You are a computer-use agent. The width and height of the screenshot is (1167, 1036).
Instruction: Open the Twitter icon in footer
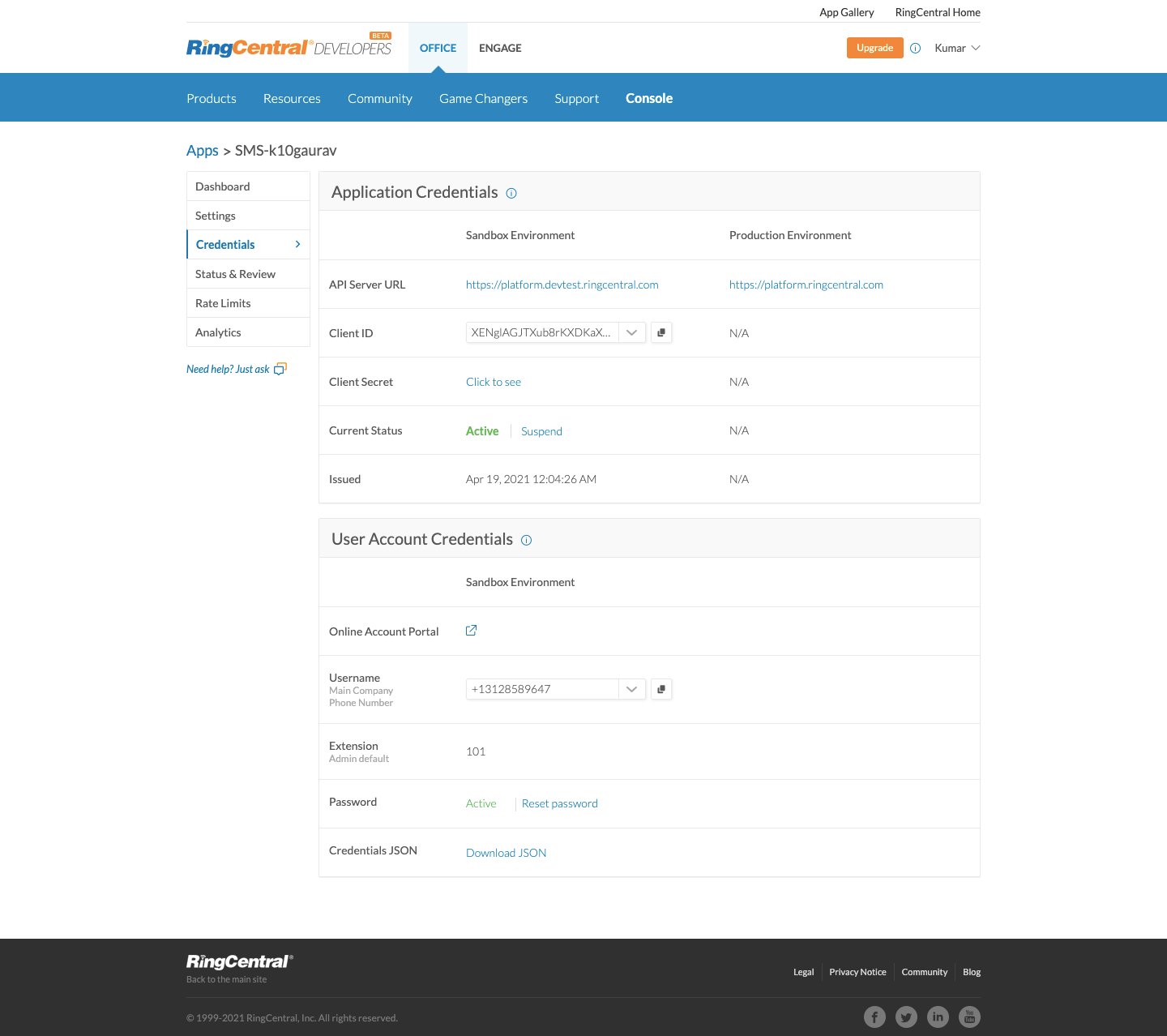906,1017
